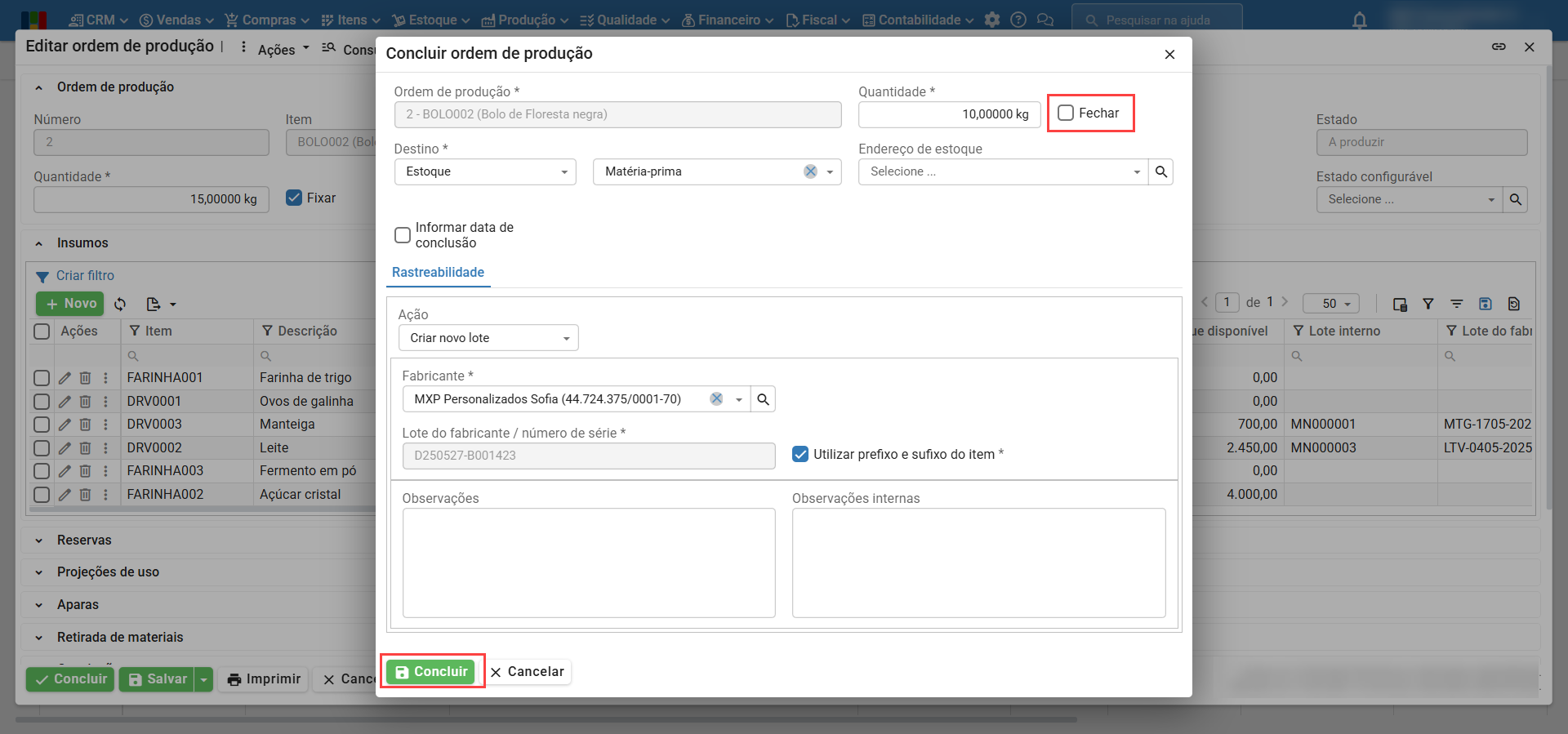Go to next page of Insumos grid
The width and height of the screenshot is (1568, 734).
tap(1285, 302)
